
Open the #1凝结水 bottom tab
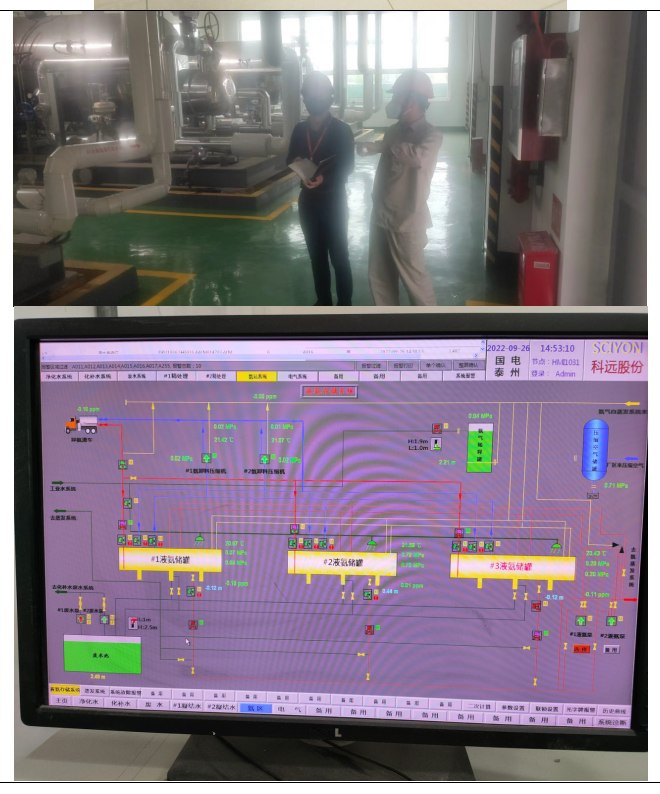185,705
